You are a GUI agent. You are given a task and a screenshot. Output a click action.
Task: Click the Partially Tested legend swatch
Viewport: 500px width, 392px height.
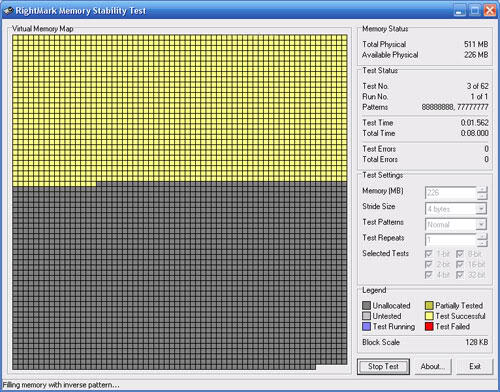pyautogui.click(x=429, y=305)
